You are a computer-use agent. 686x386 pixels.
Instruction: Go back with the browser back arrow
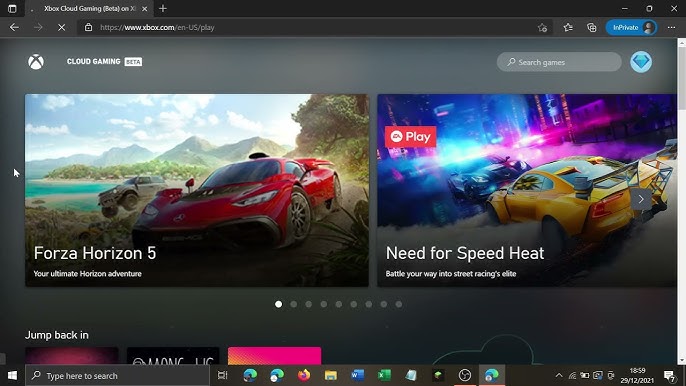point(14,27)
